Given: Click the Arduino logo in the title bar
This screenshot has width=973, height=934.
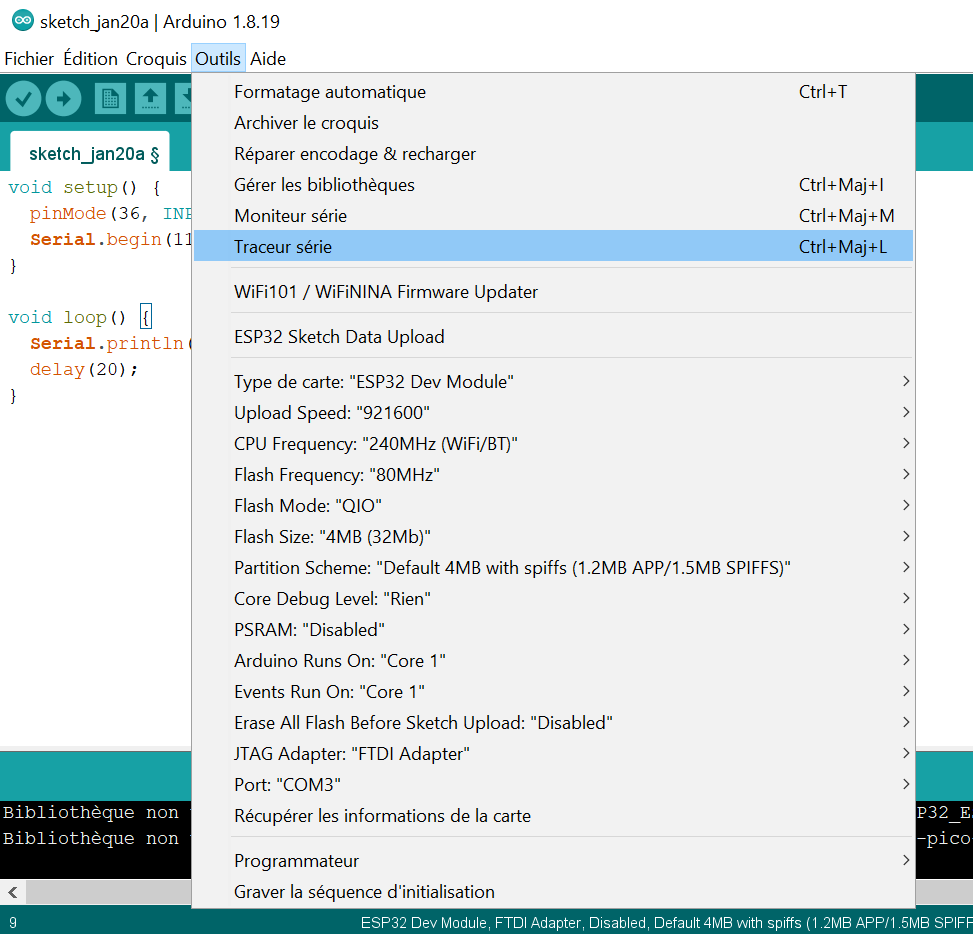Looking at the screenshot, I should 21,22.
